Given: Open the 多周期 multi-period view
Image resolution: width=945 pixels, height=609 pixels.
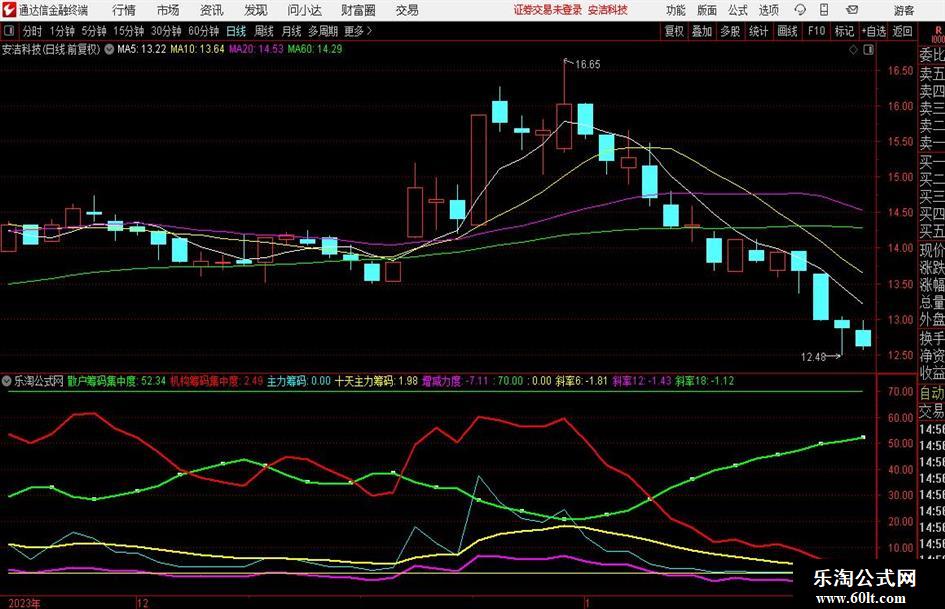Looking at the screenshot, I should (323, 31).
